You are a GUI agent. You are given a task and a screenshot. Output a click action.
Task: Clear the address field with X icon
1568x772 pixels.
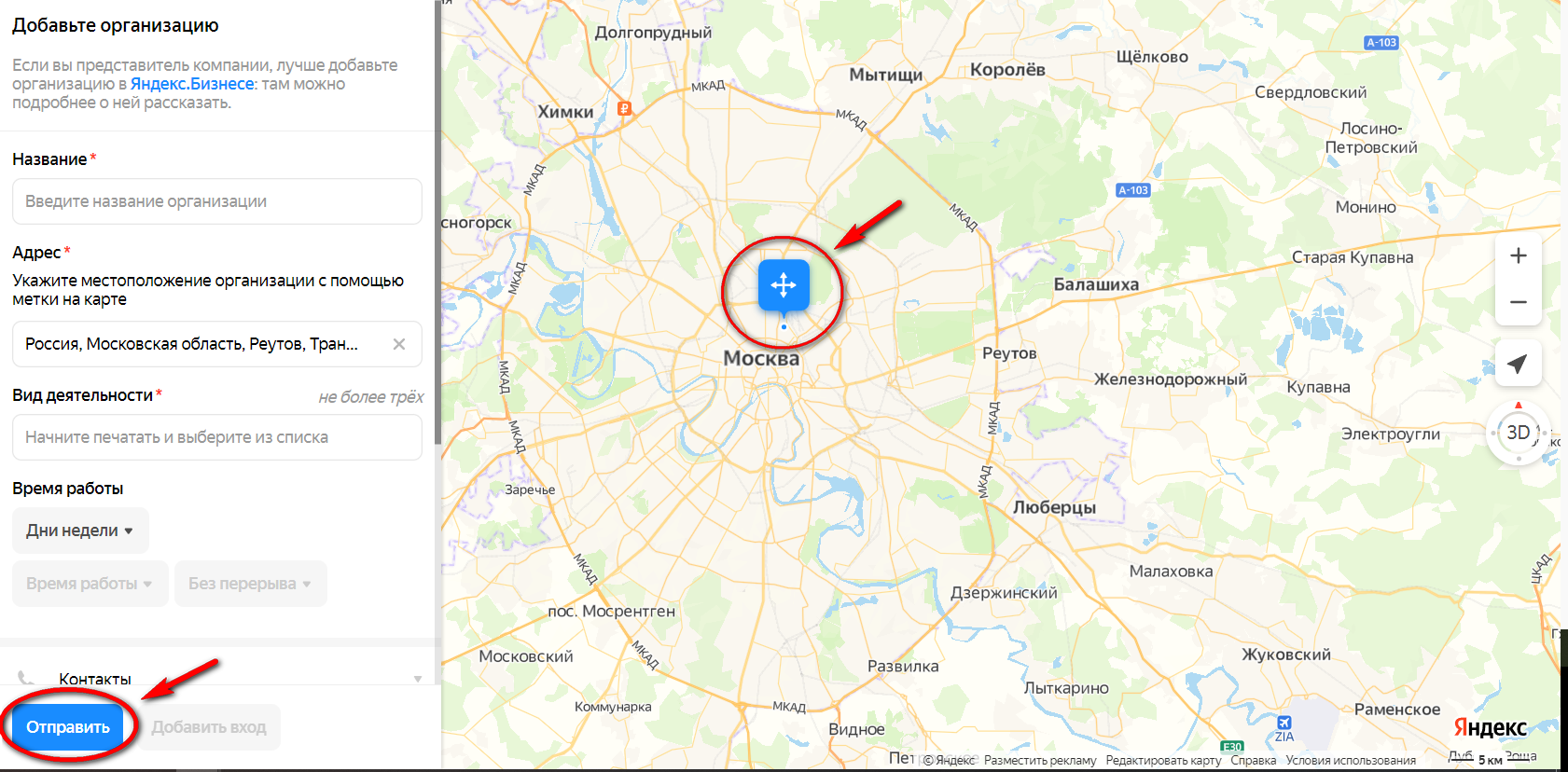tap(399, 344)
